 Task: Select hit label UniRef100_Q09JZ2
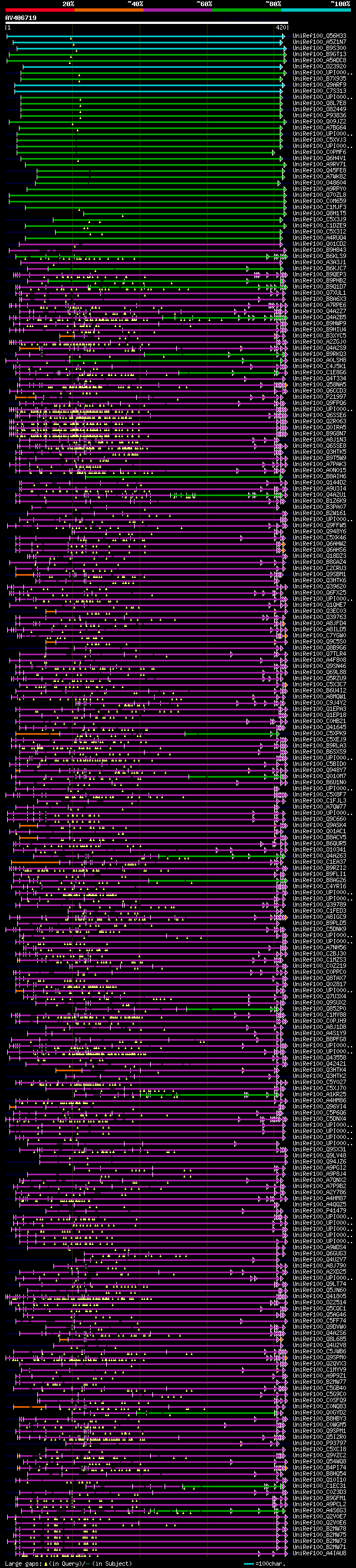[319, 122]
